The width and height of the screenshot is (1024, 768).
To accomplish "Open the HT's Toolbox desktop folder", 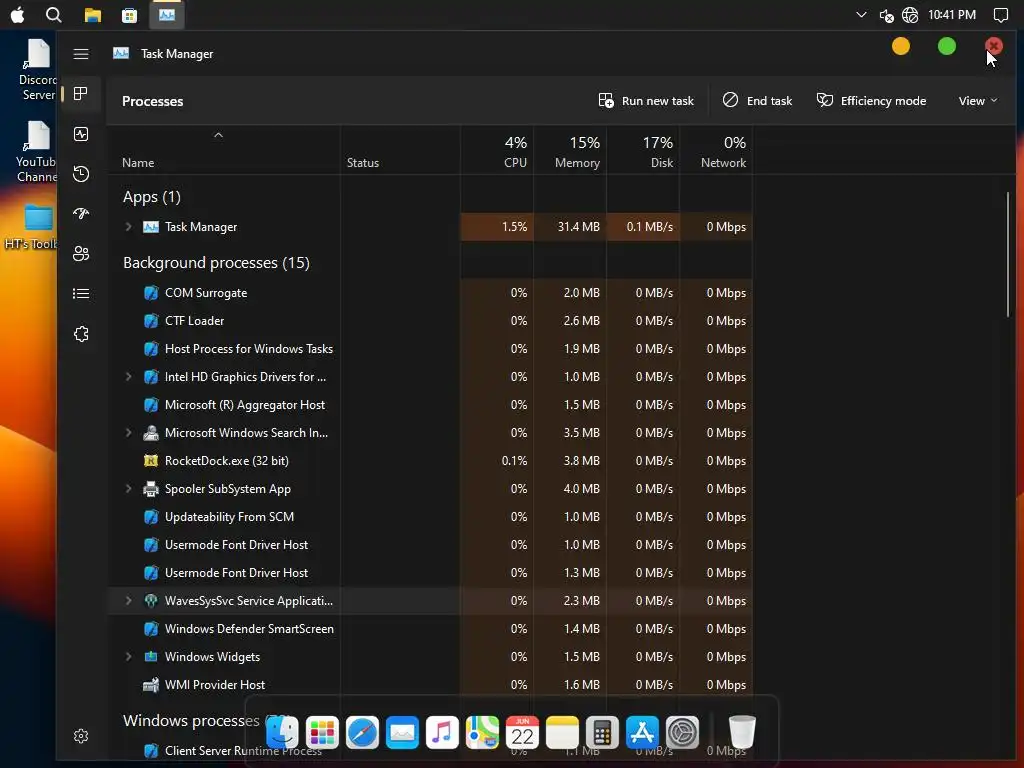I will coord(30,227).
